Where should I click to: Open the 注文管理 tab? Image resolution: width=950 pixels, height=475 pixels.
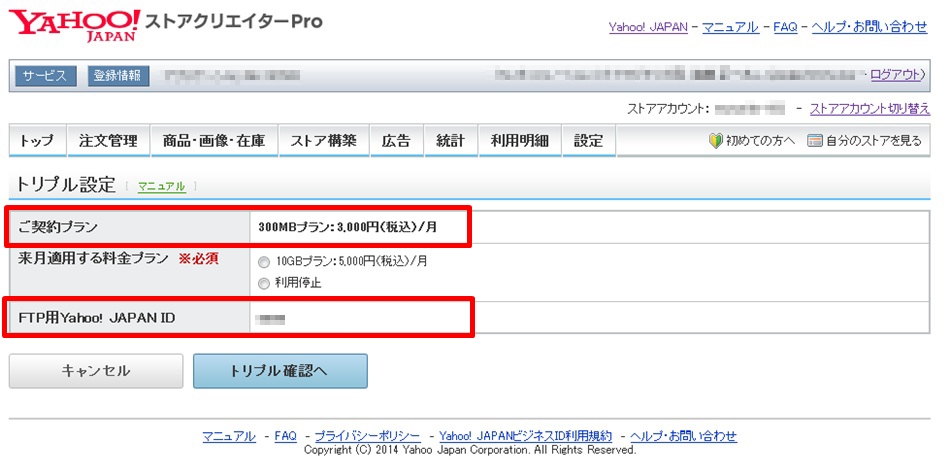click(x=108, y=141)
